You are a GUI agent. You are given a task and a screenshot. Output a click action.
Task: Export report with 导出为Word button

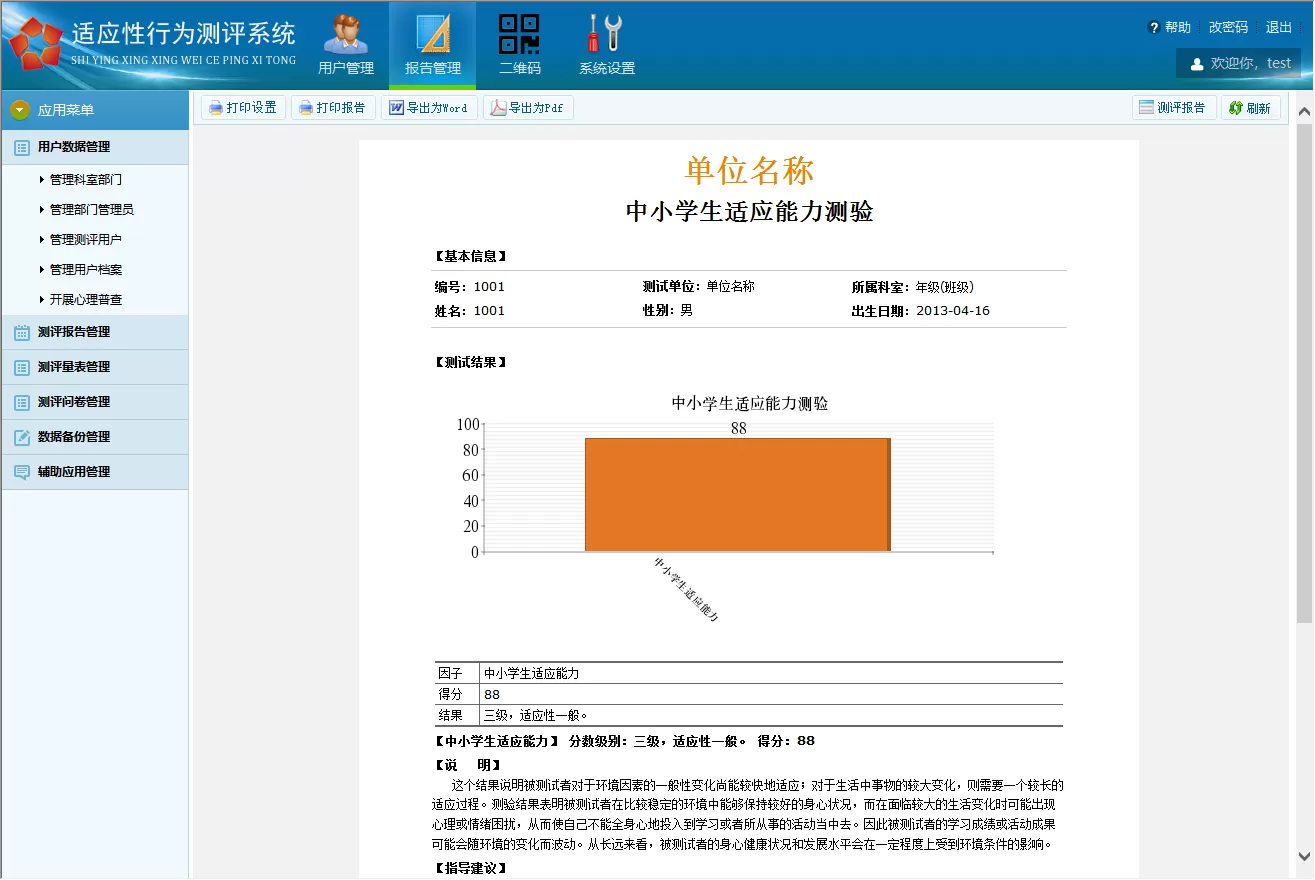[x=428, y=108]
